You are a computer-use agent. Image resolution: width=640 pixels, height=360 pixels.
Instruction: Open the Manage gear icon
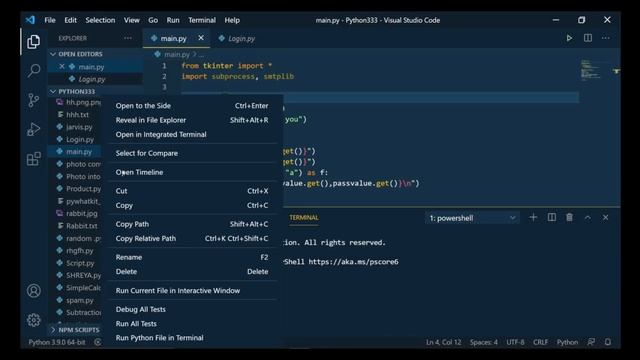pyautogui.click(x=33, y=320)
